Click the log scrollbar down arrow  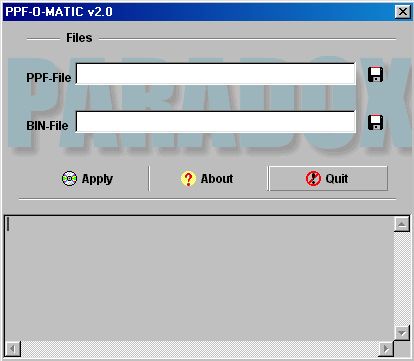(402, 332)
